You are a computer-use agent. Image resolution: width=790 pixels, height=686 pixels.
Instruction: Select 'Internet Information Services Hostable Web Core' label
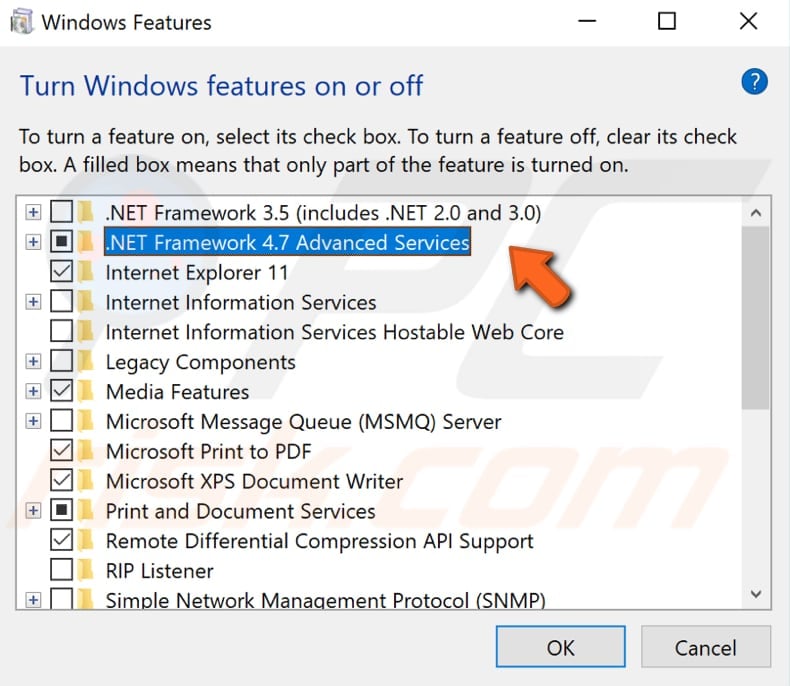coord(335,332)
